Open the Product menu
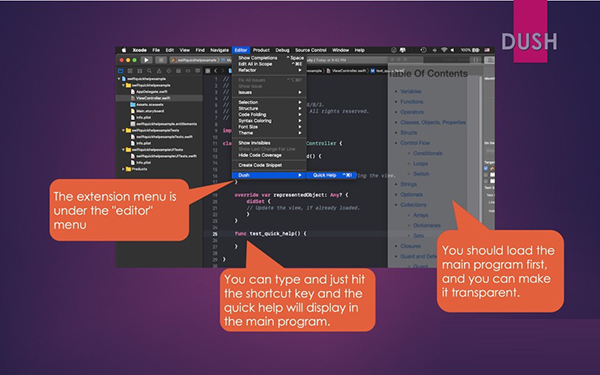Viewport: 600px width, 375px height. (x=261, y=50)
